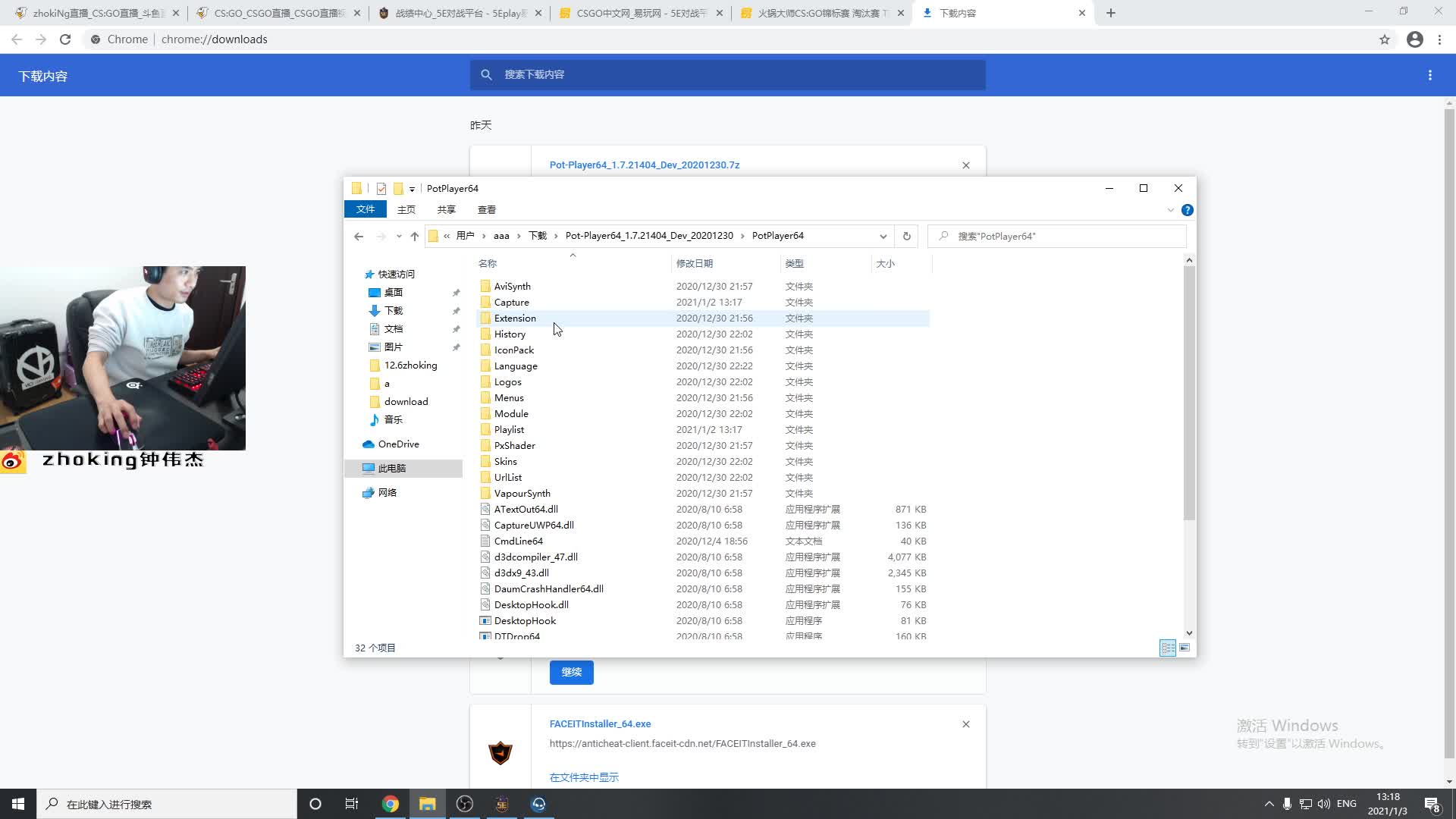
Task: Switch to the zhokiNg直播 tab
Action: click(97, 13)
